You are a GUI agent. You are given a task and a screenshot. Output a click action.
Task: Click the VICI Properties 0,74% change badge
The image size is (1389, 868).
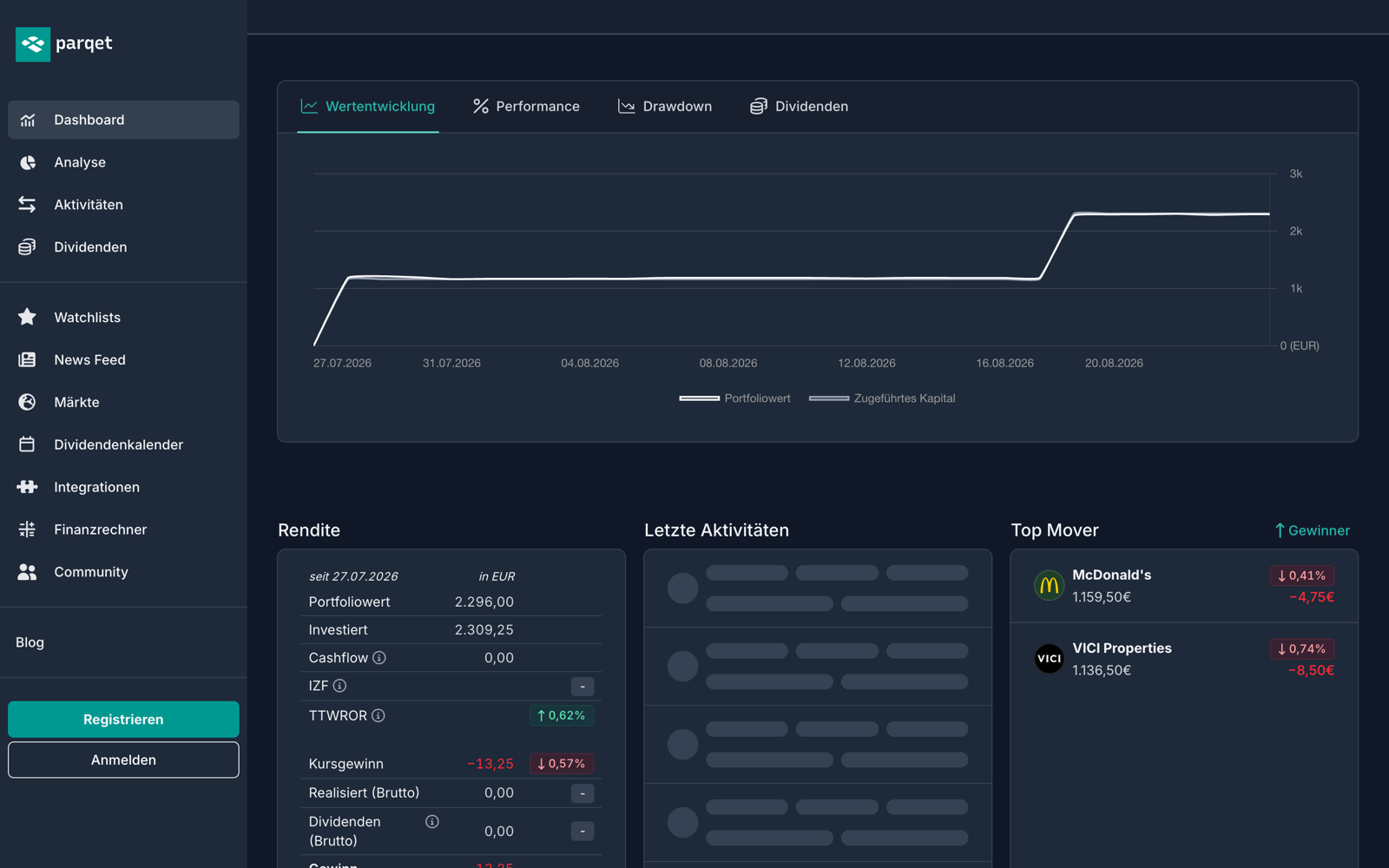click(x=1302, y=648)
